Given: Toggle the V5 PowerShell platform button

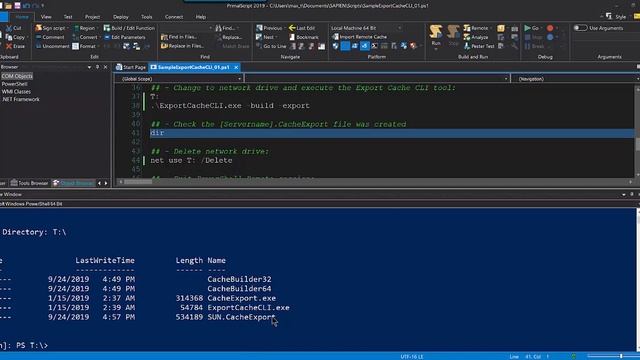Looking at the screenshot, I should [x=364, y=46].
